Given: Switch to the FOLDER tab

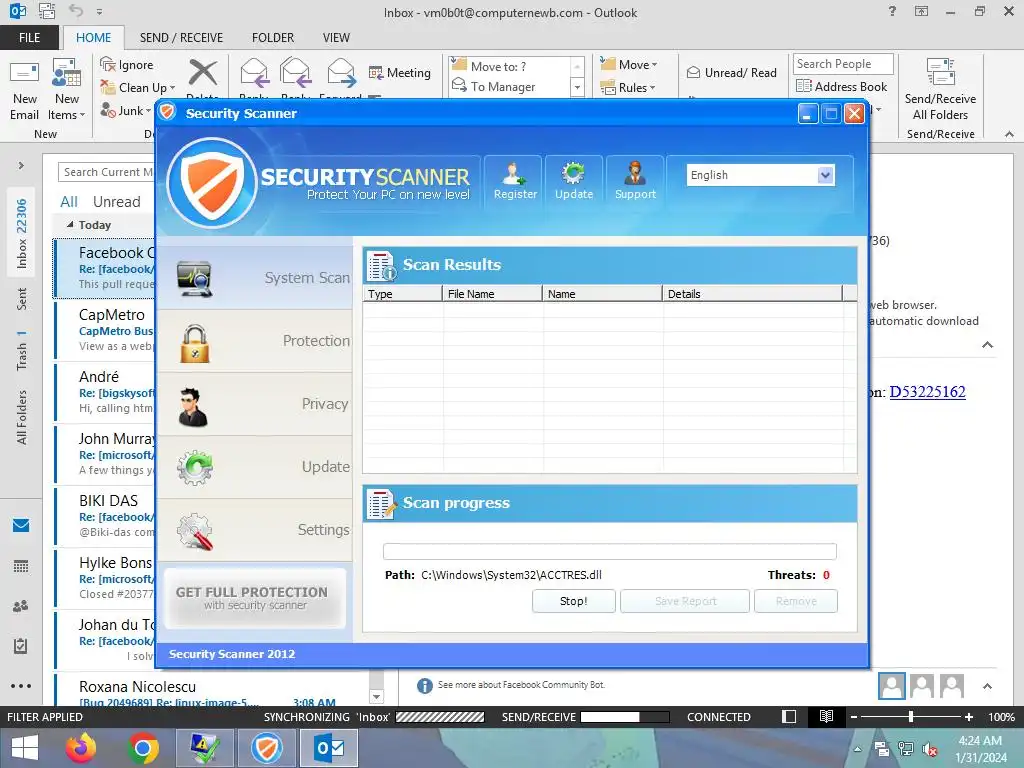Looking at the screenshot, I should [273, 37].
